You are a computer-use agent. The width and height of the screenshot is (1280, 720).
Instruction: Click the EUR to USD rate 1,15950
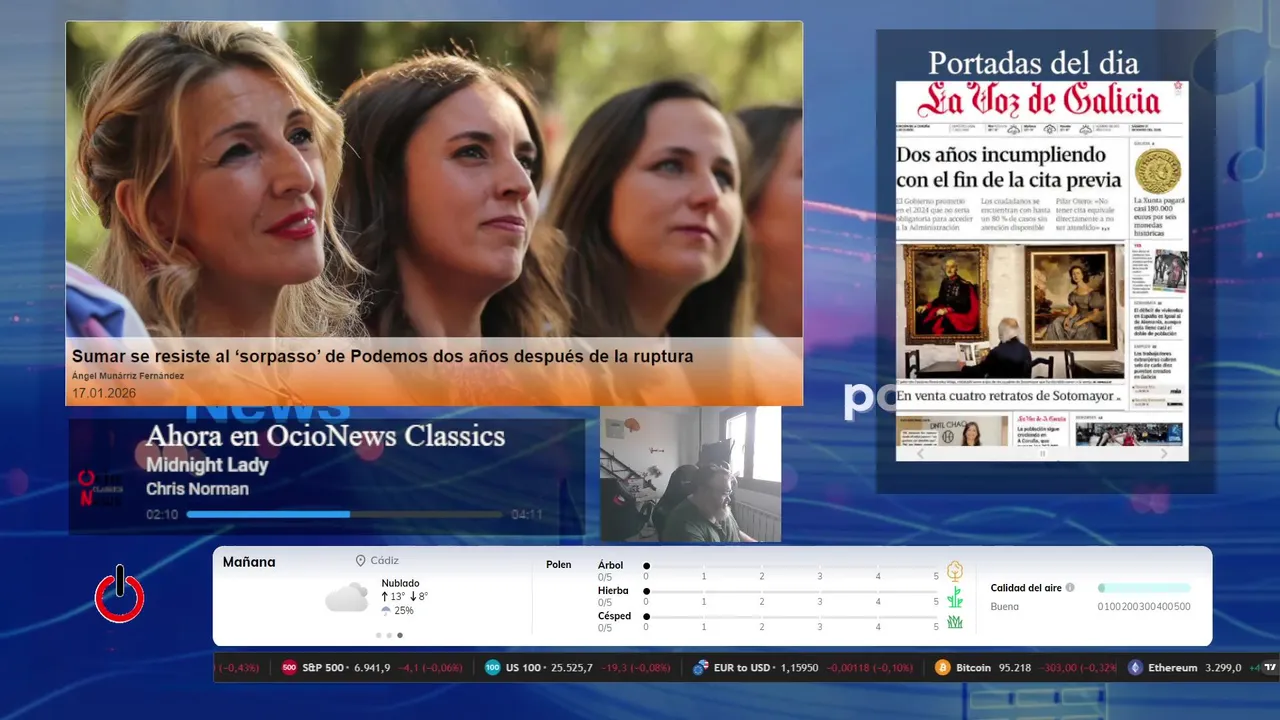tap(798, 667)
